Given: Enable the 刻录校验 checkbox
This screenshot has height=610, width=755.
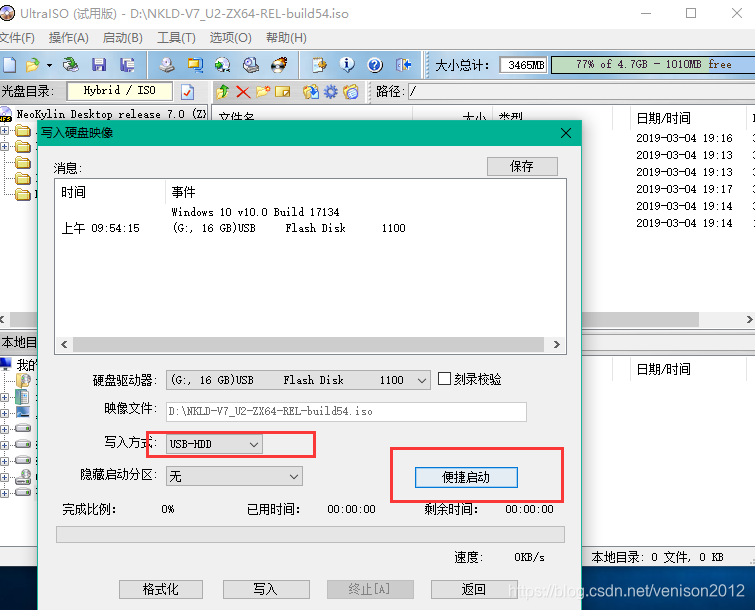Looking at the screenshot, I should tap(444, 379).
